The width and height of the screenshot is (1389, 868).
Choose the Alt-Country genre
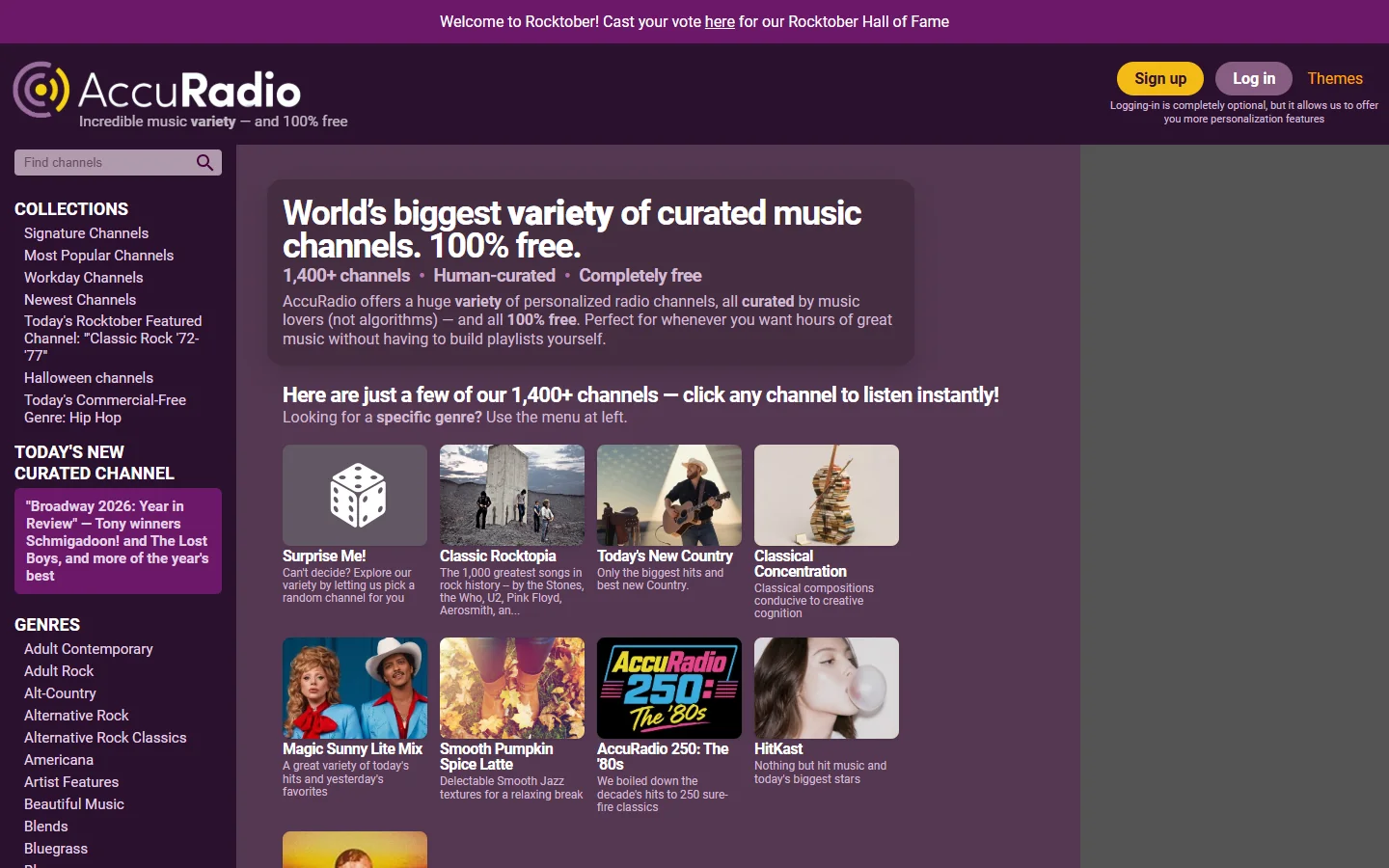click(60, 693)
